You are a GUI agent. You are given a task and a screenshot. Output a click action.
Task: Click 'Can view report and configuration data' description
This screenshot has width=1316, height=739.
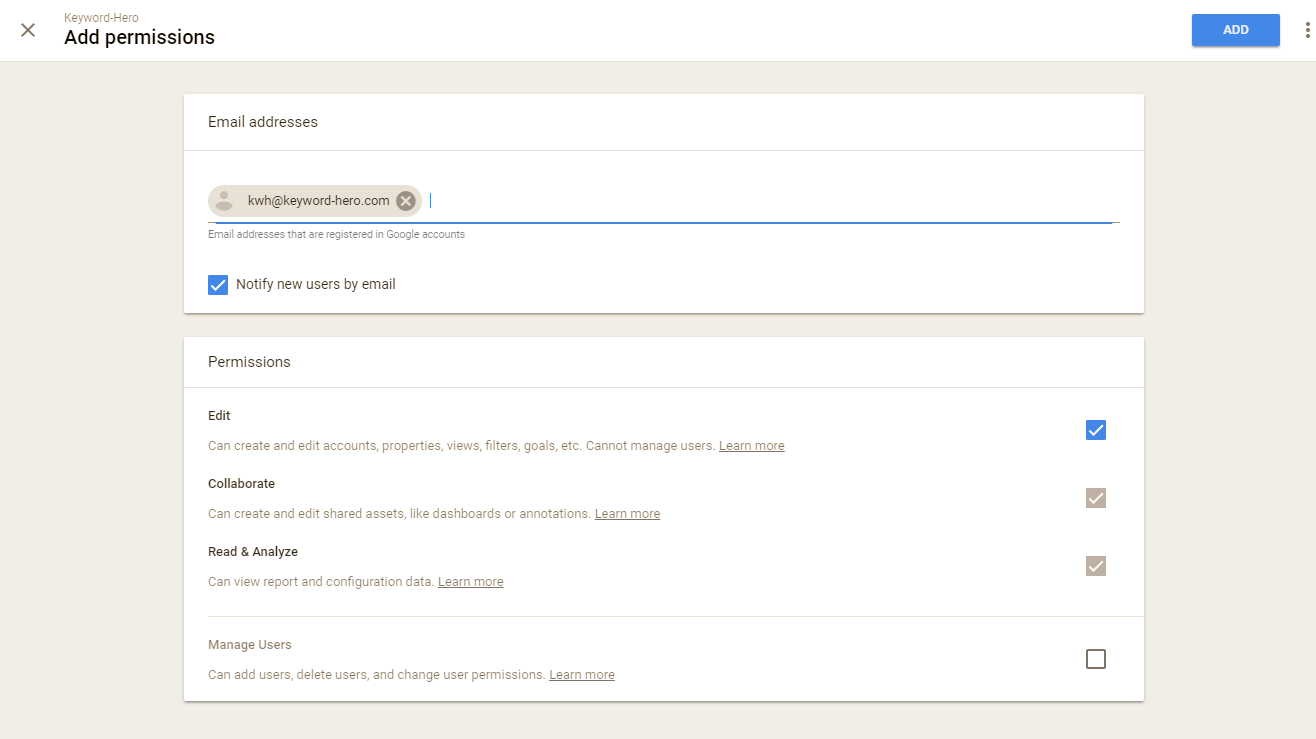click(x=321, y=582)
